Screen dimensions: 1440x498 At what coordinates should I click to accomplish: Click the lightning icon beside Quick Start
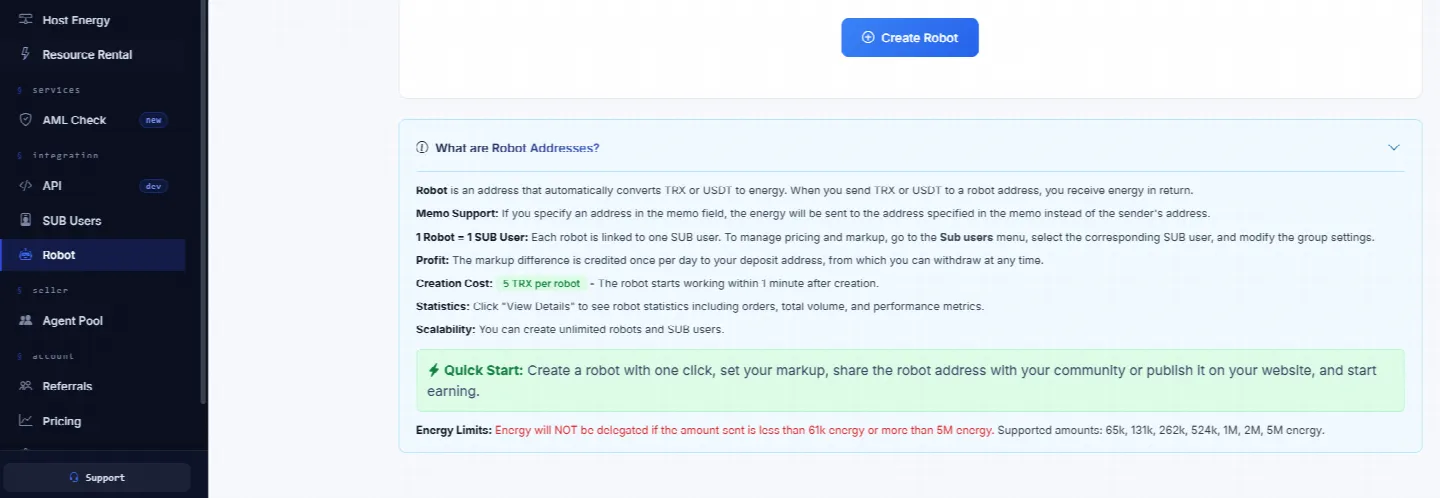434,370
